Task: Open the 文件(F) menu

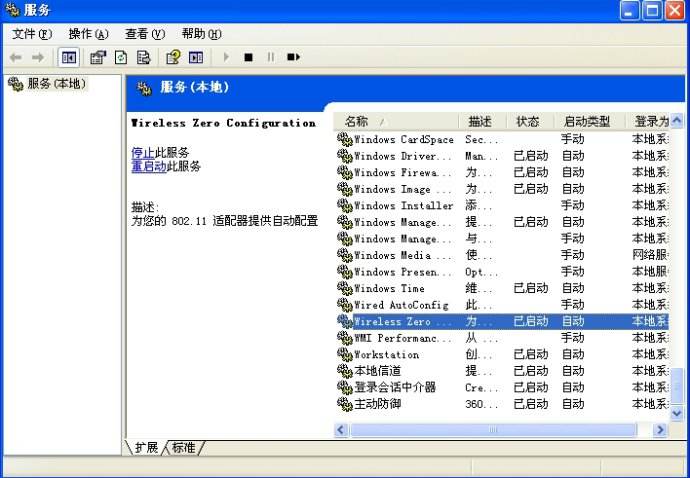Action: pyautogui.click(x=32, y=34)
